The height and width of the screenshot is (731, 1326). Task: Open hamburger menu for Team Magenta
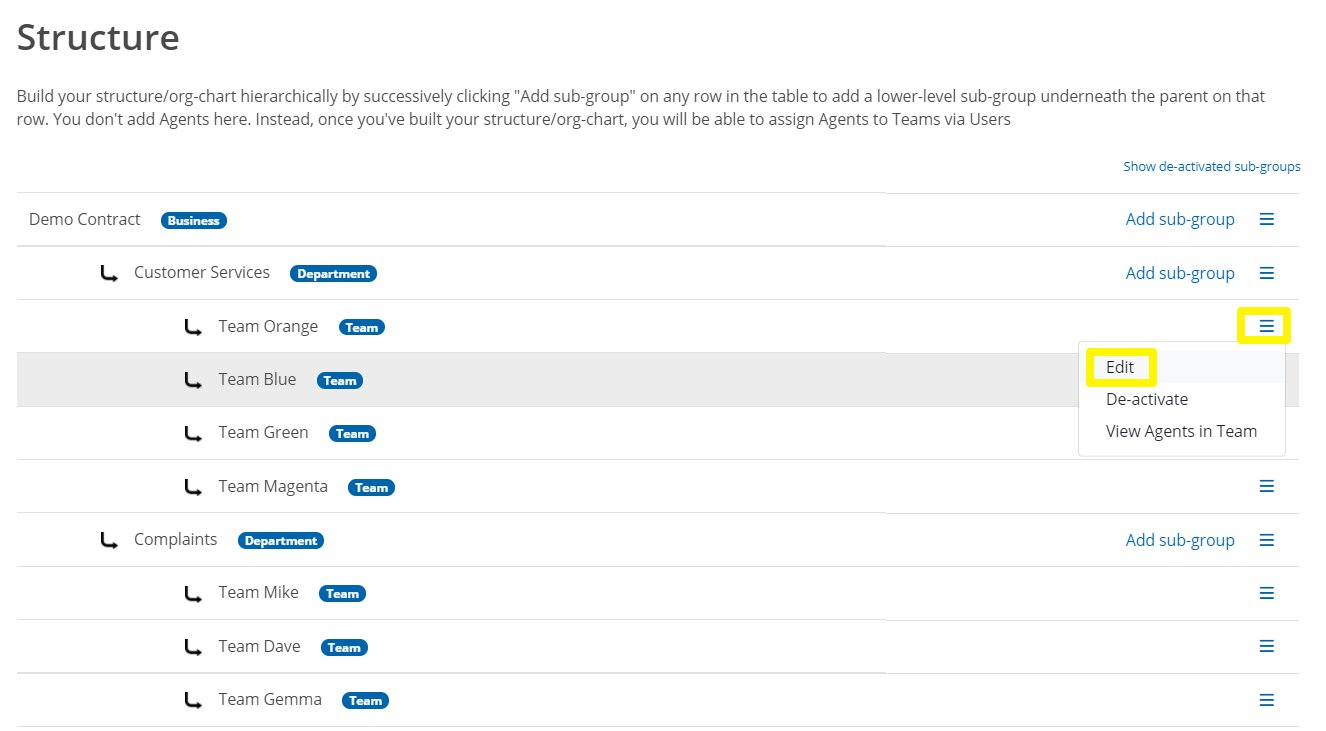tap(1266, 486)
